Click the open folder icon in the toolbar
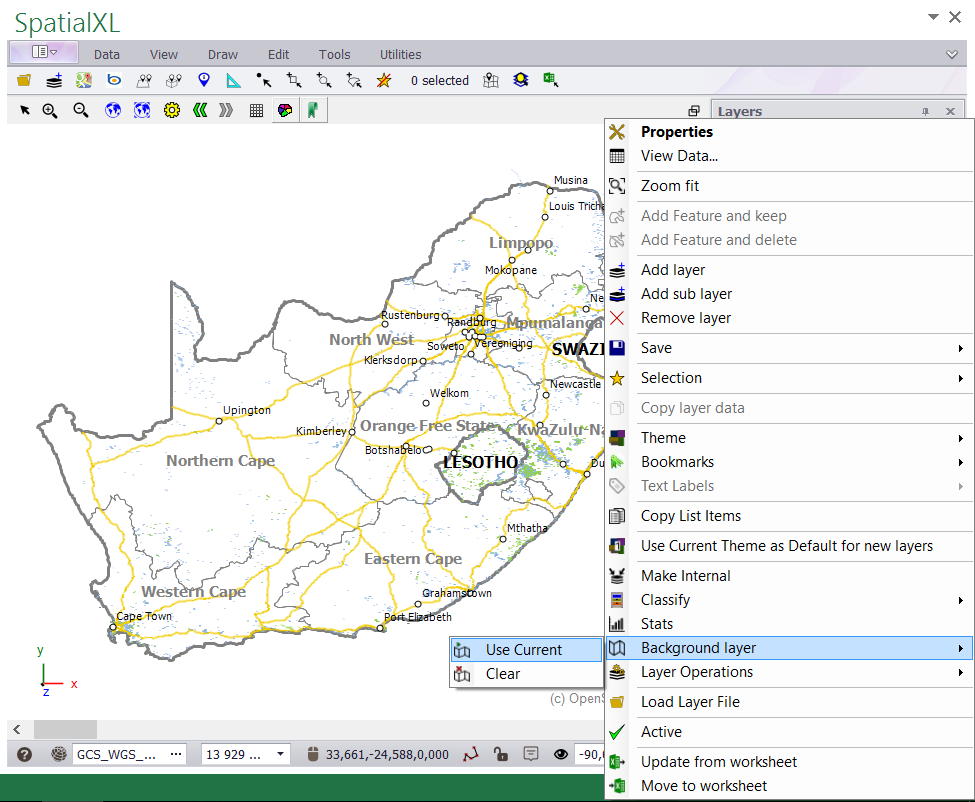This screenshot has height=802, width=975. tap(24, 81)
